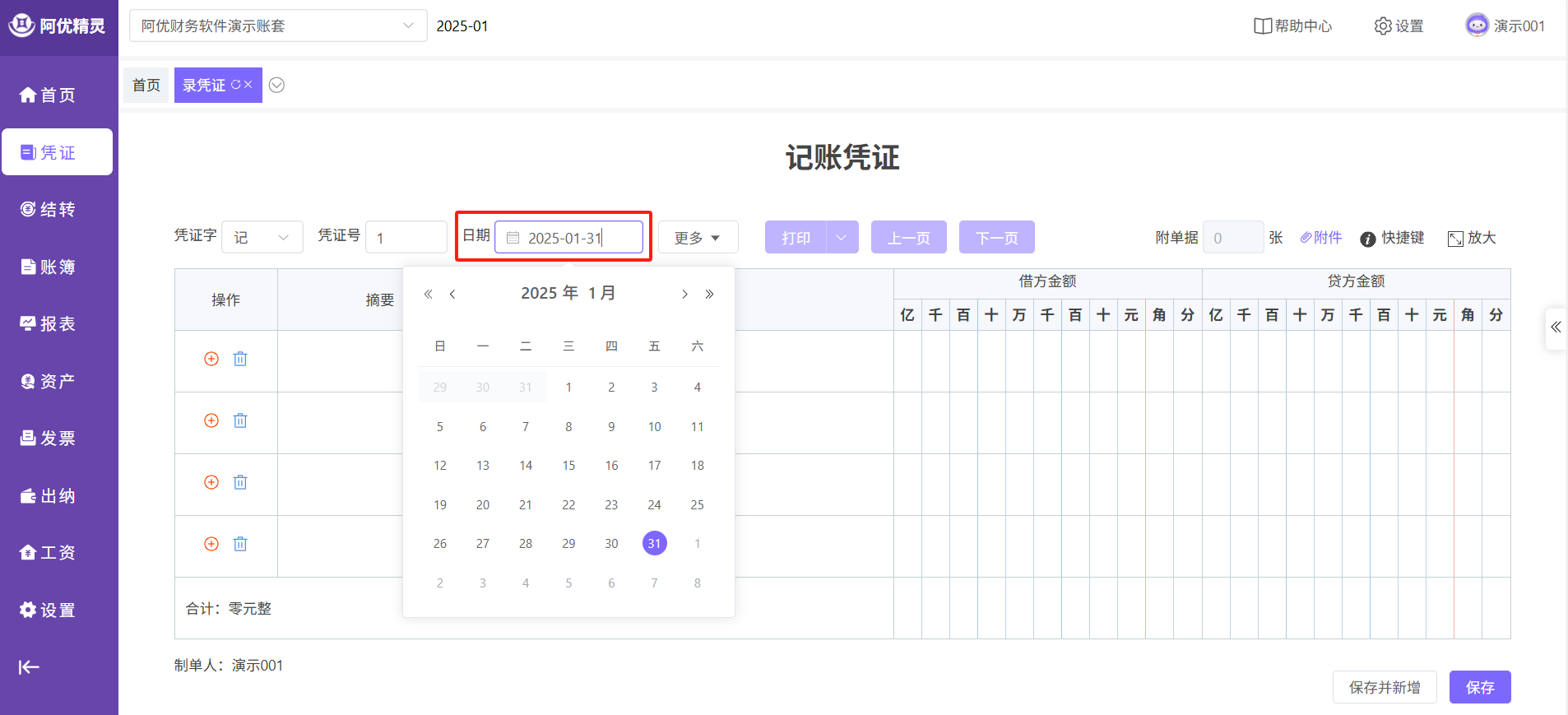The width and height of the screenshot is (1568, 715).
Task: Expand the right side panel chevron
Action: [x=1556, y=327]
